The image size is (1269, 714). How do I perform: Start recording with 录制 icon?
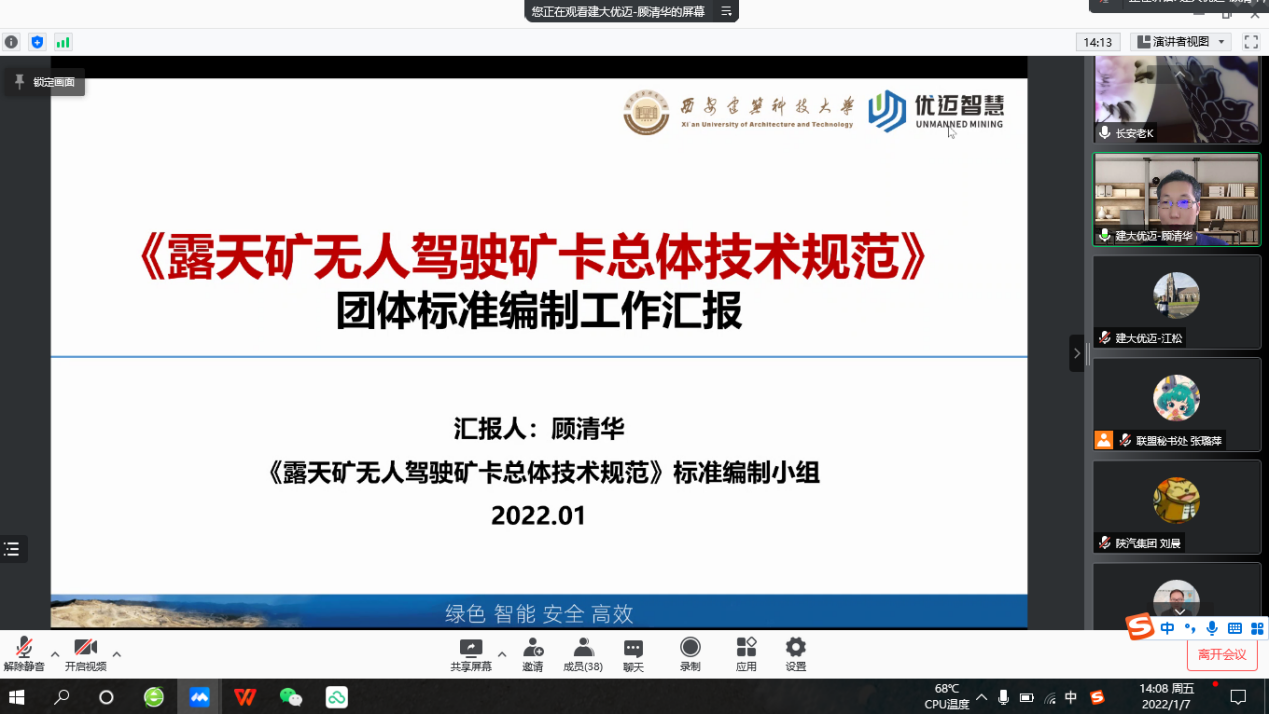(690, 654)
